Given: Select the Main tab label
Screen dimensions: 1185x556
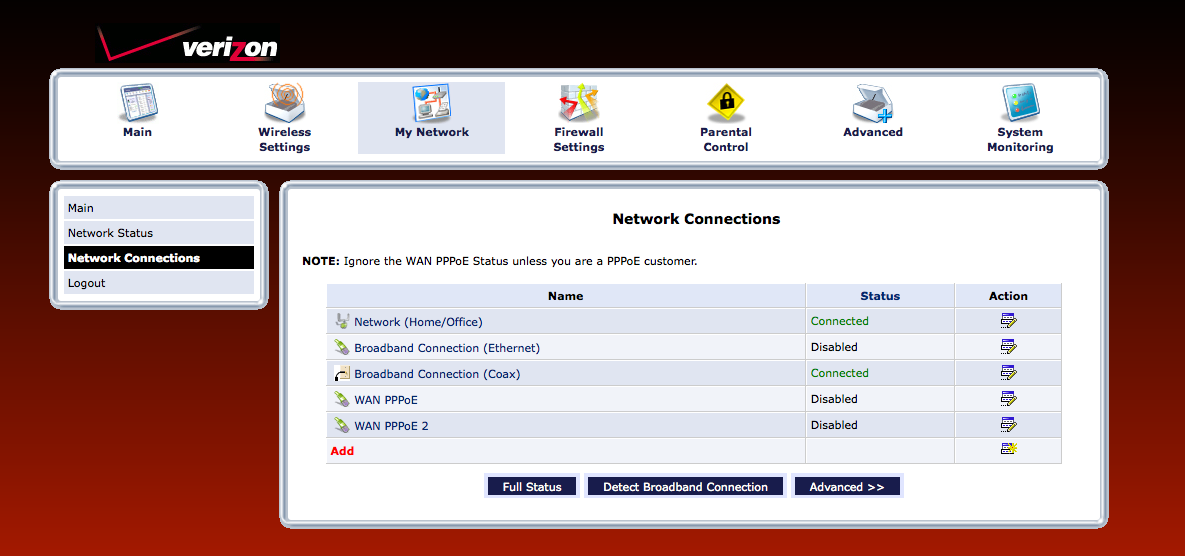Looking at the screenshot, I should 138,132.
